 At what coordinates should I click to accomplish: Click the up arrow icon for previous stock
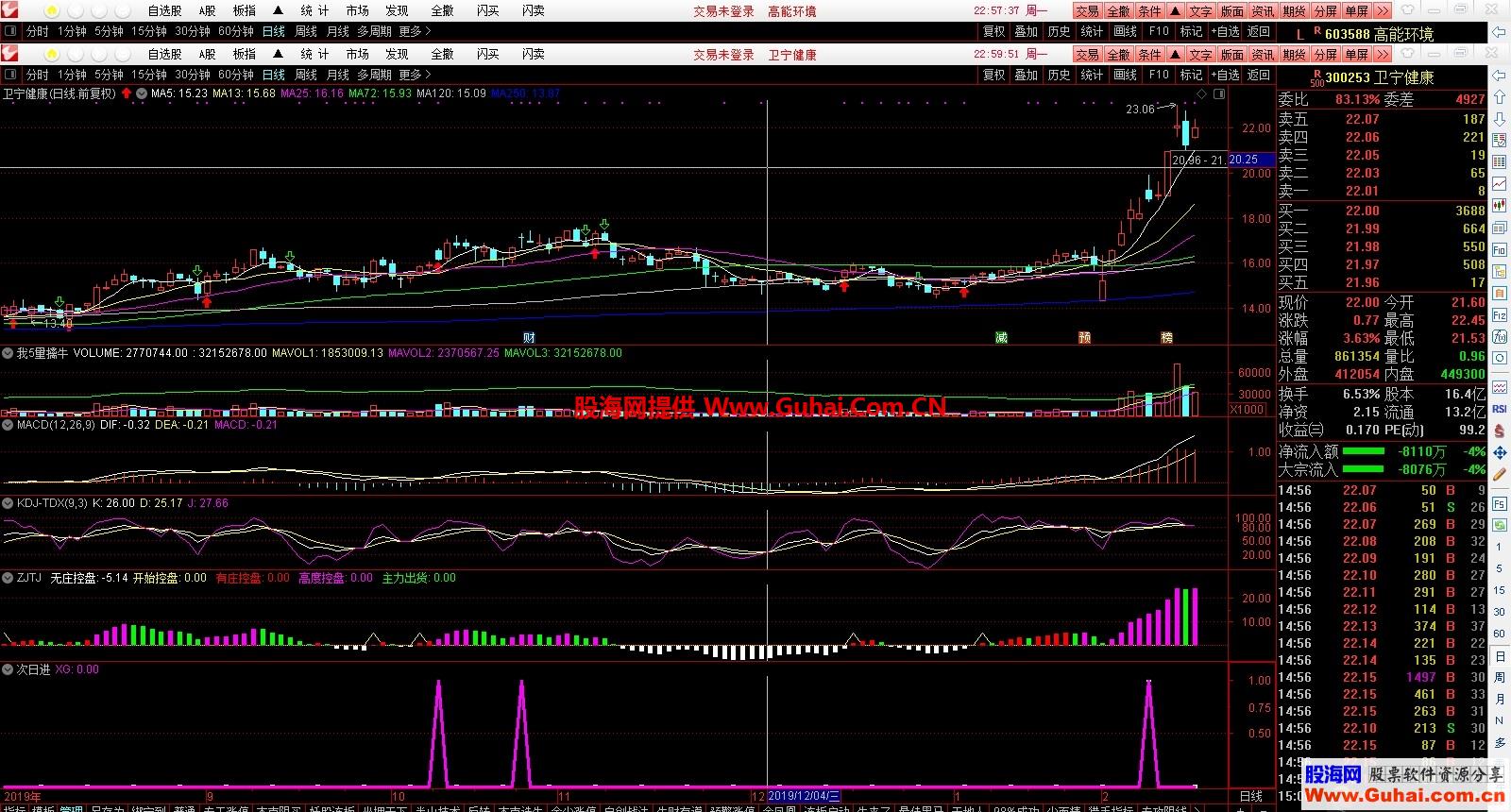click(x=1498, y=97)
